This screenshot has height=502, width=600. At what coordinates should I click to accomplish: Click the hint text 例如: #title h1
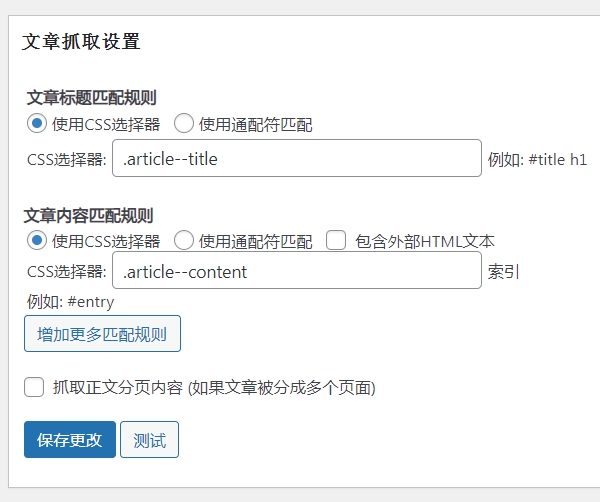click(x=537, y=159)
